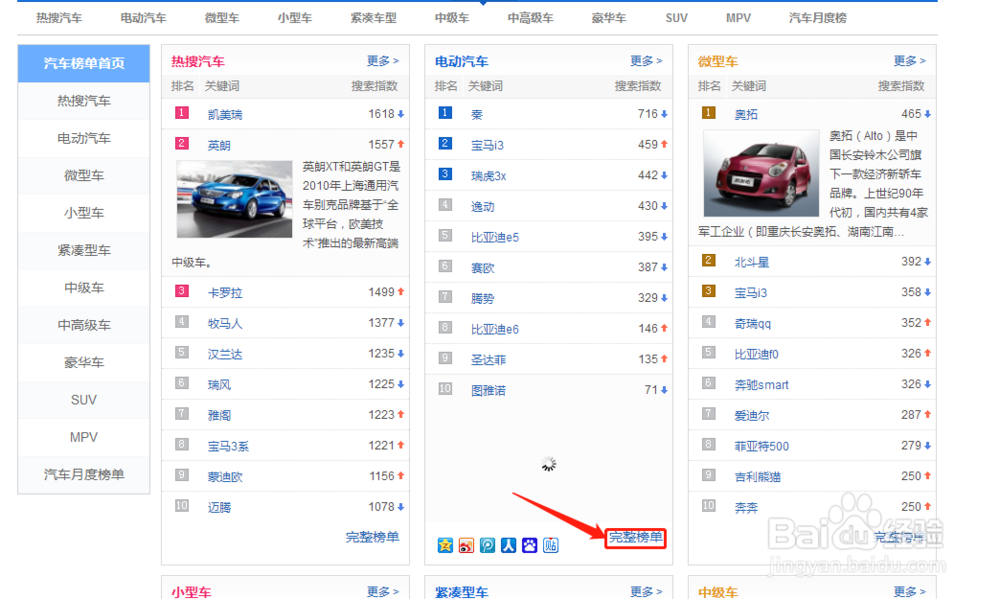Open 完整榜单 link in 电动汽车 panel
This screenshot has width=1000, height=599.
tap(635, 537)
